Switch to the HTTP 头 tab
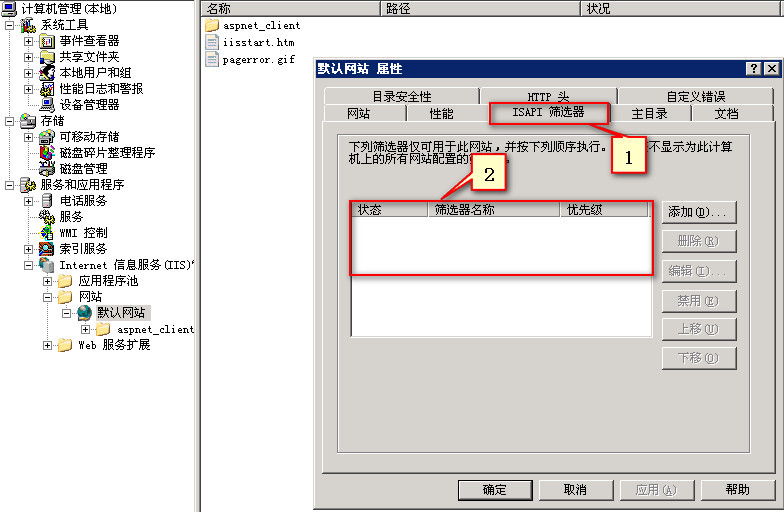 pos(548,96)
